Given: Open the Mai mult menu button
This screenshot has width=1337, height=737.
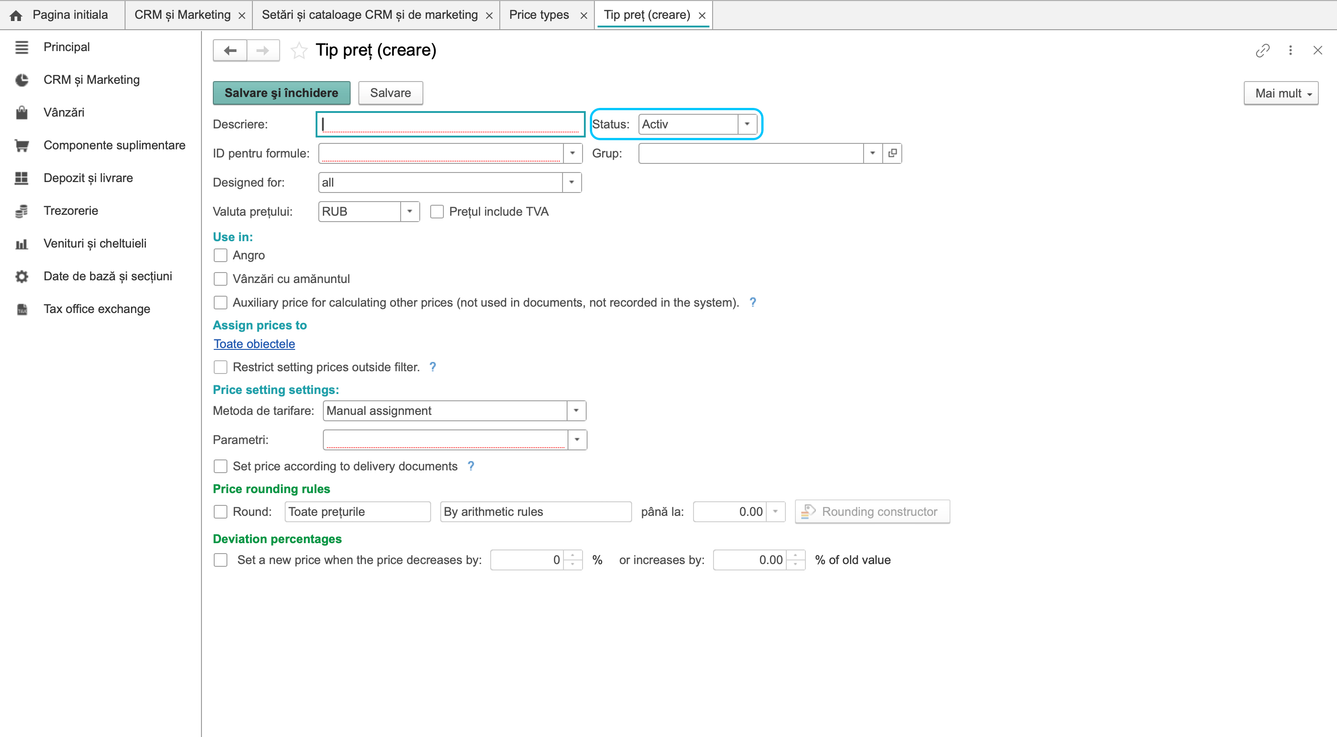Looking at the screenshot, I should (x=1281, y=93).
